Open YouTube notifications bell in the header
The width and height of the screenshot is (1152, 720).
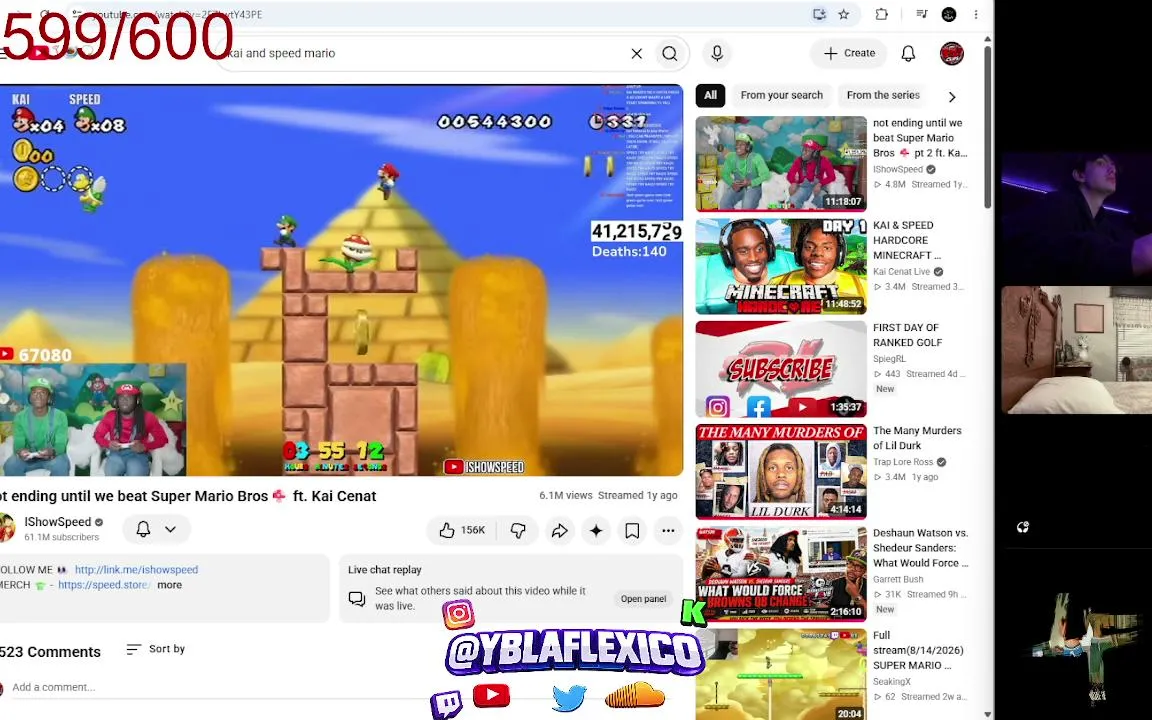[908, 53]
